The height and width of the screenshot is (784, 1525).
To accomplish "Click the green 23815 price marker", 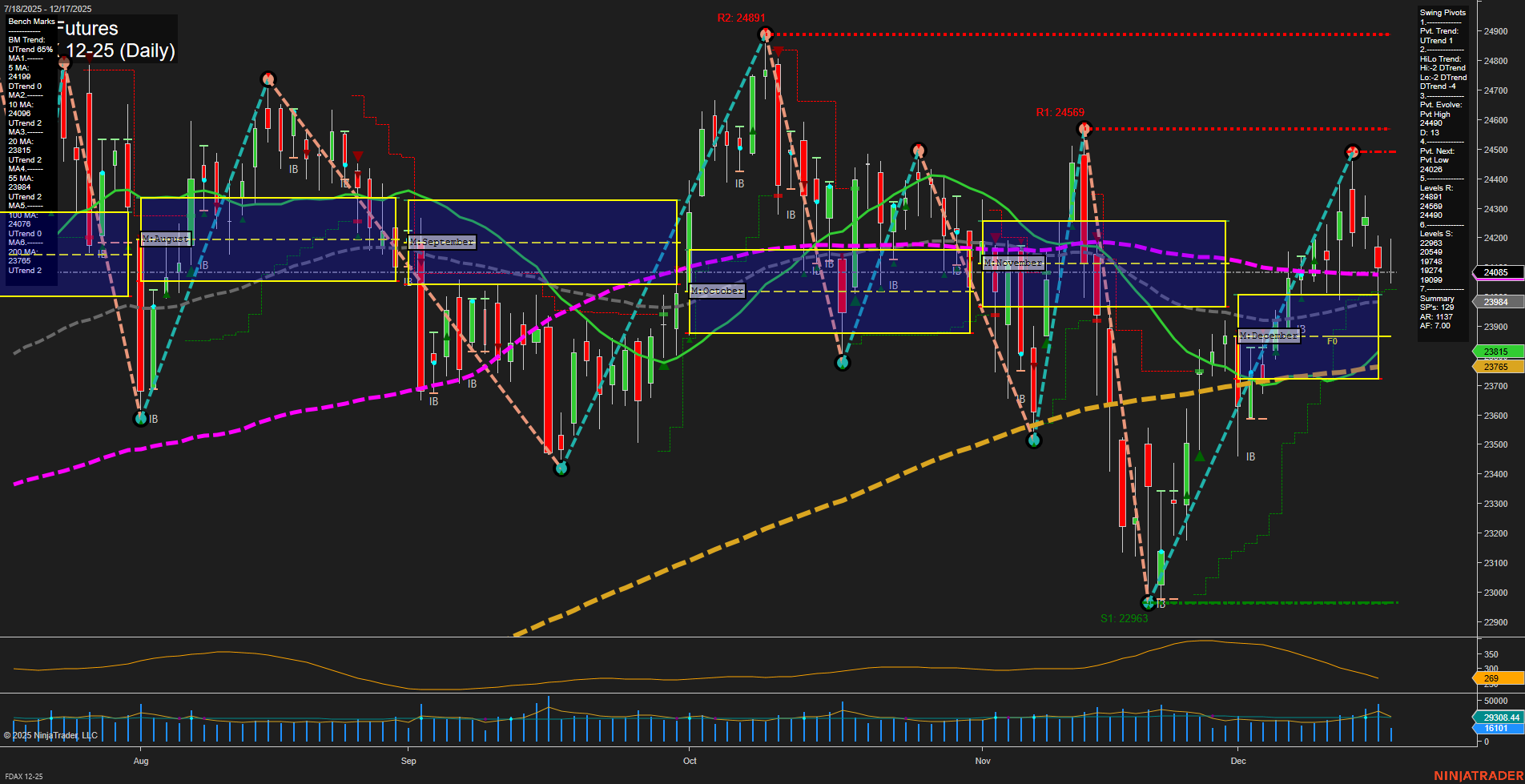I will pyautogui.click(x=1495, y=352).
